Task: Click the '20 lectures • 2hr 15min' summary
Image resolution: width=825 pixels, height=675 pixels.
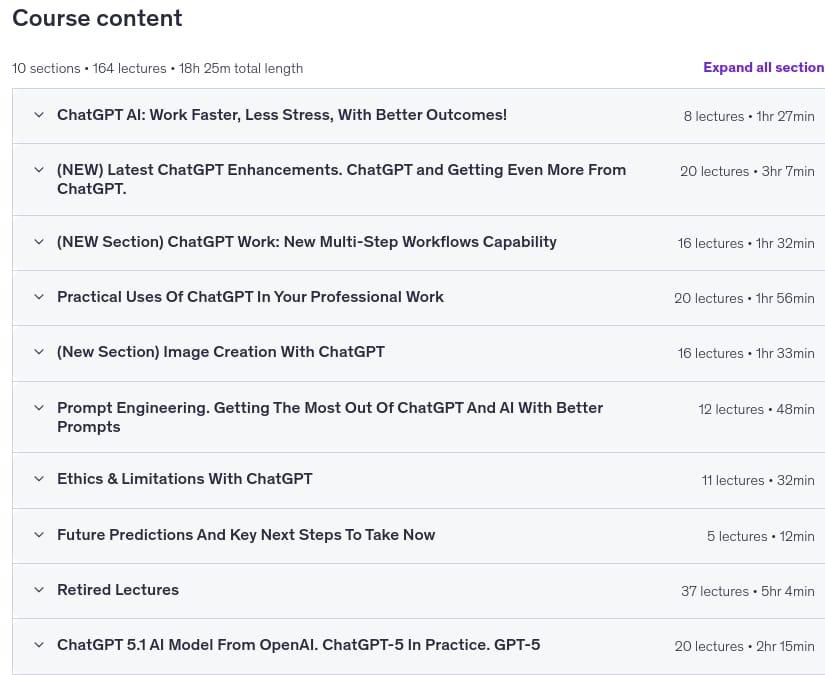Action: 744,646
